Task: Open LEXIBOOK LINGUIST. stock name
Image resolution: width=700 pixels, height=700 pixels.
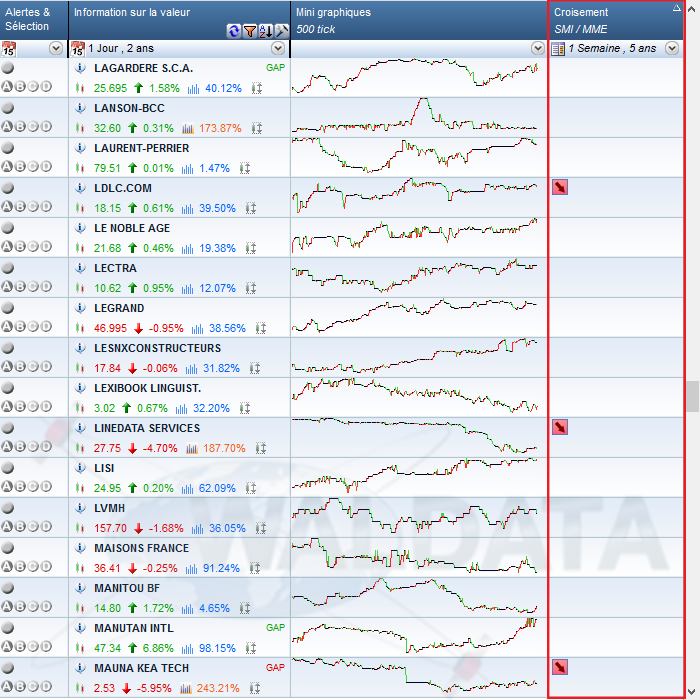Action: pos(148,388)
